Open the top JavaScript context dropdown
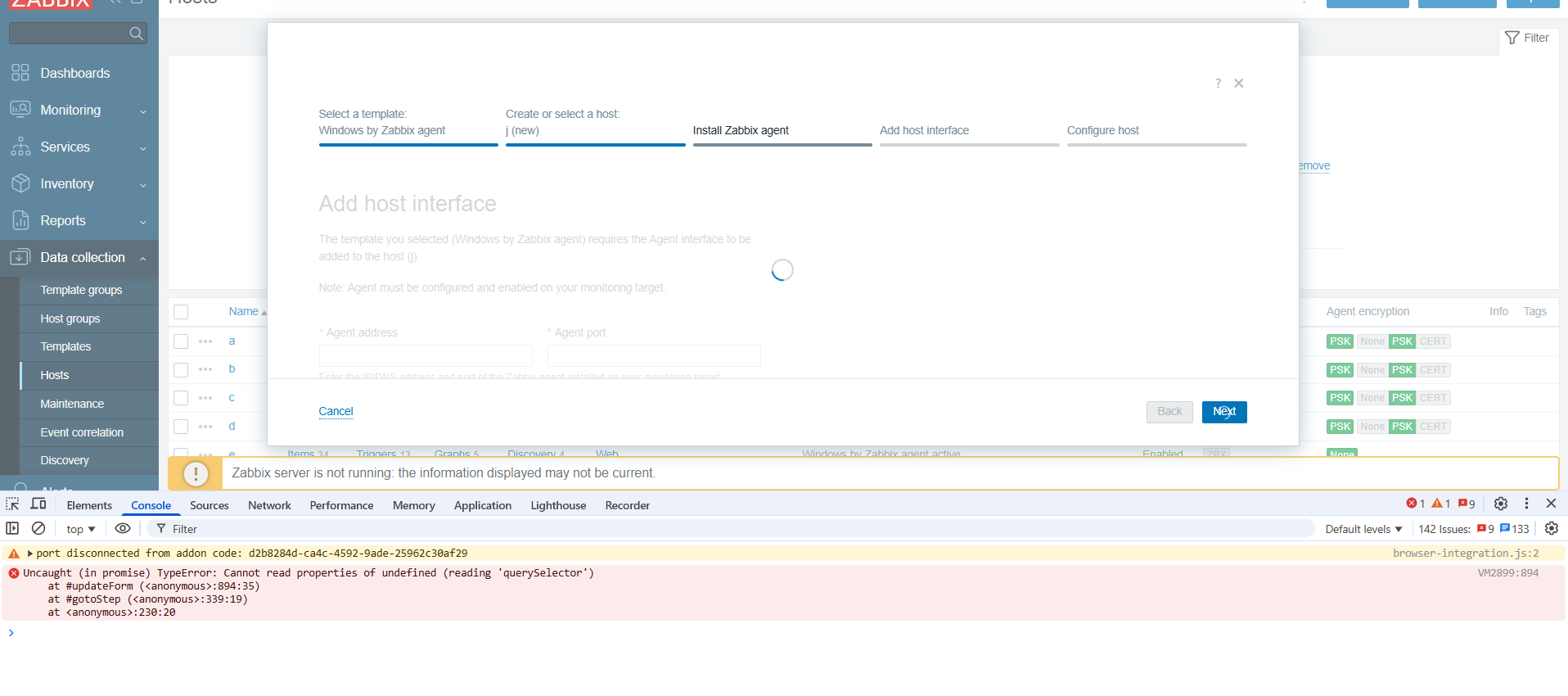Image resolution: width=1568 pixels, height=696 pixels. 81,529
